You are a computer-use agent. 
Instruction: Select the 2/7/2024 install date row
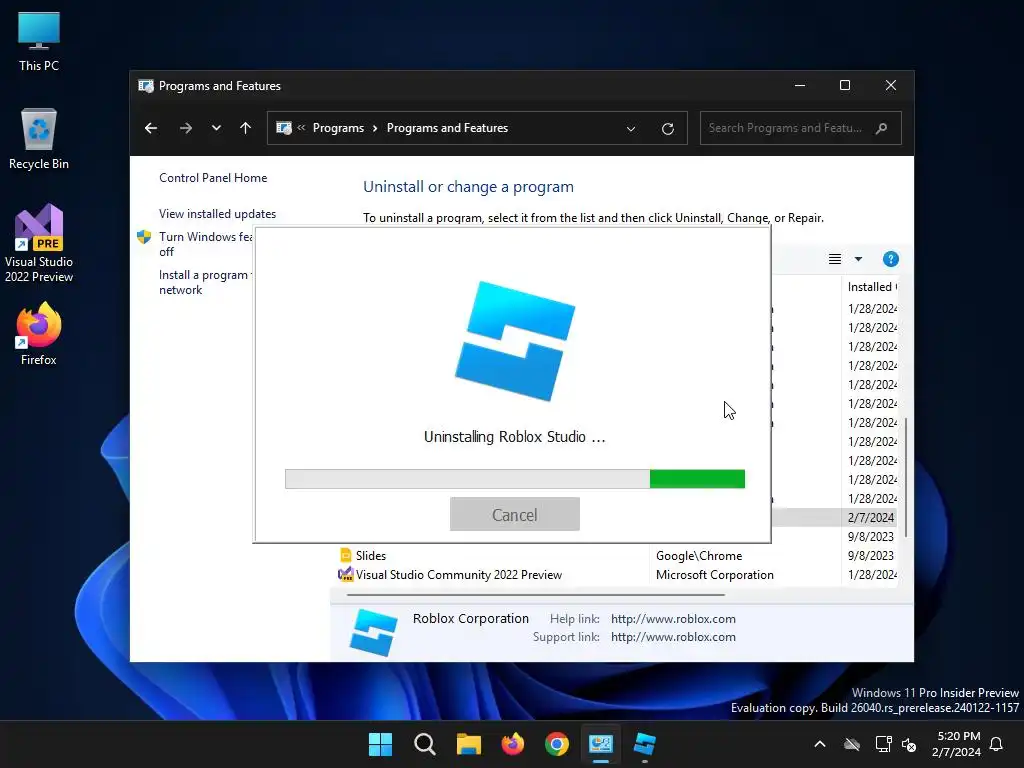[835, 517]
